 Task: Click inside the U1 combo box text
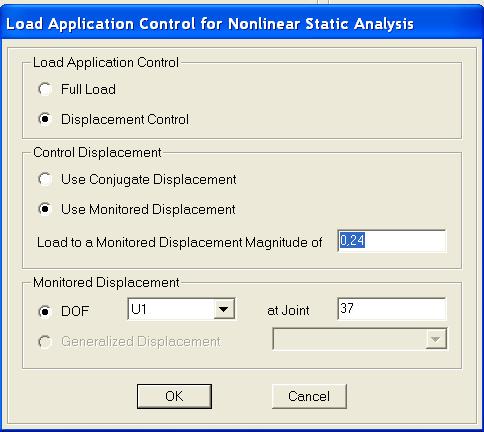pos(171,309)
